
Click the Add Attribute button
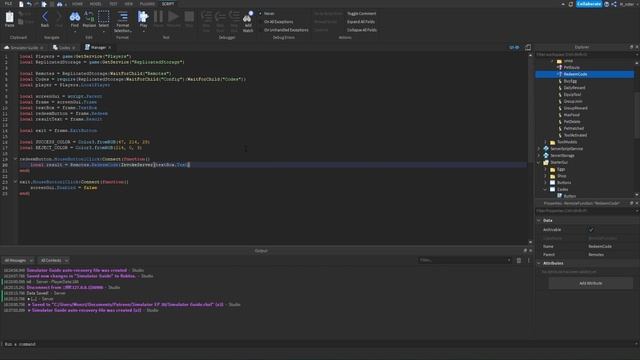pos(591,283)
